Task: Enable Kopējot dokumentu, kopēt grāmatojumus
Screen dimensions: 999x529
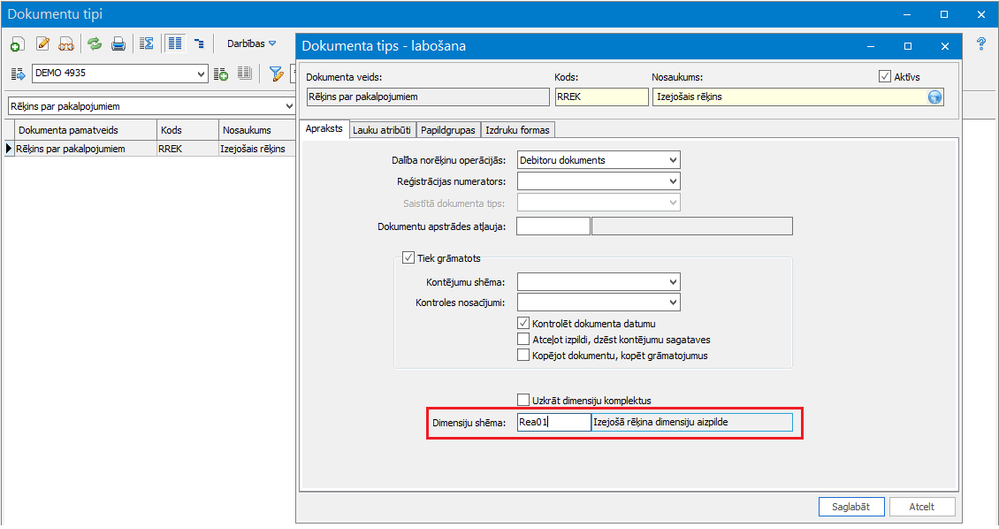Action: (x=523, y=355)
